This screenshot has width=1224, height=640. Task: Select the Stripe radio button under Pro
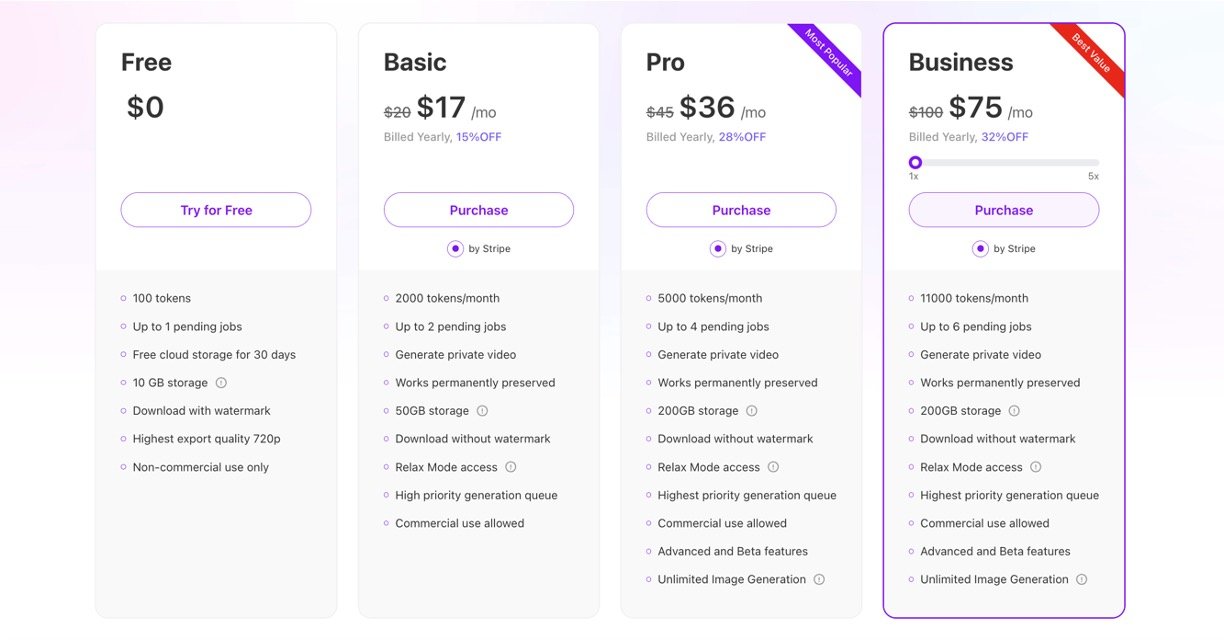[717, 249]
